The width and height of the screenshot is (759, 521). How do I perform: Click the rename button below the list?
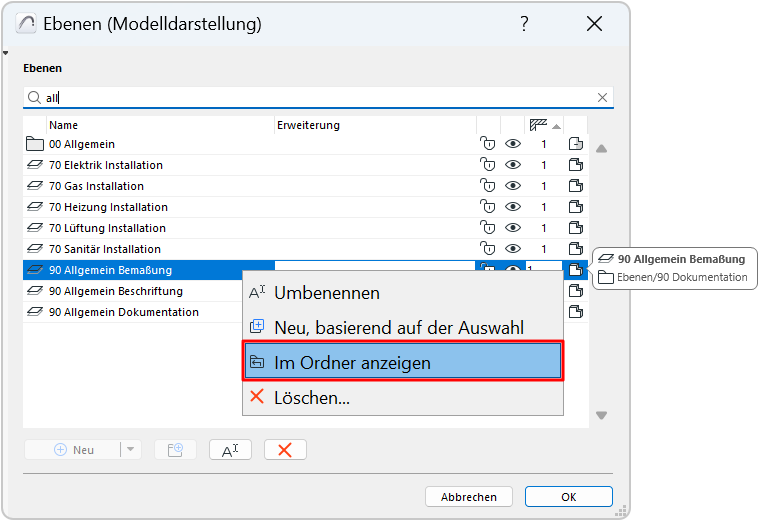(x=230, y=450)
